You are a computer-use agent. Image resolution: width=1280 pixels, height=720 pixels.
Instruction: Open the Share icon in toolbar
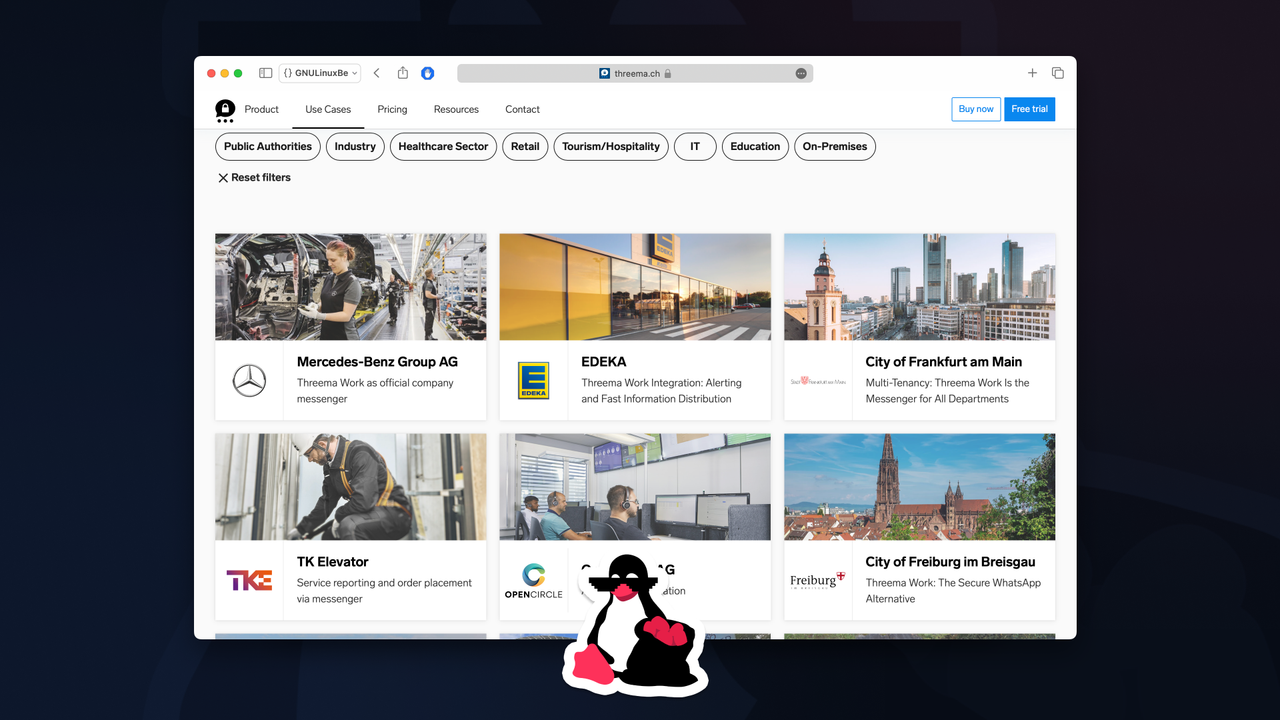click(403, 73)
